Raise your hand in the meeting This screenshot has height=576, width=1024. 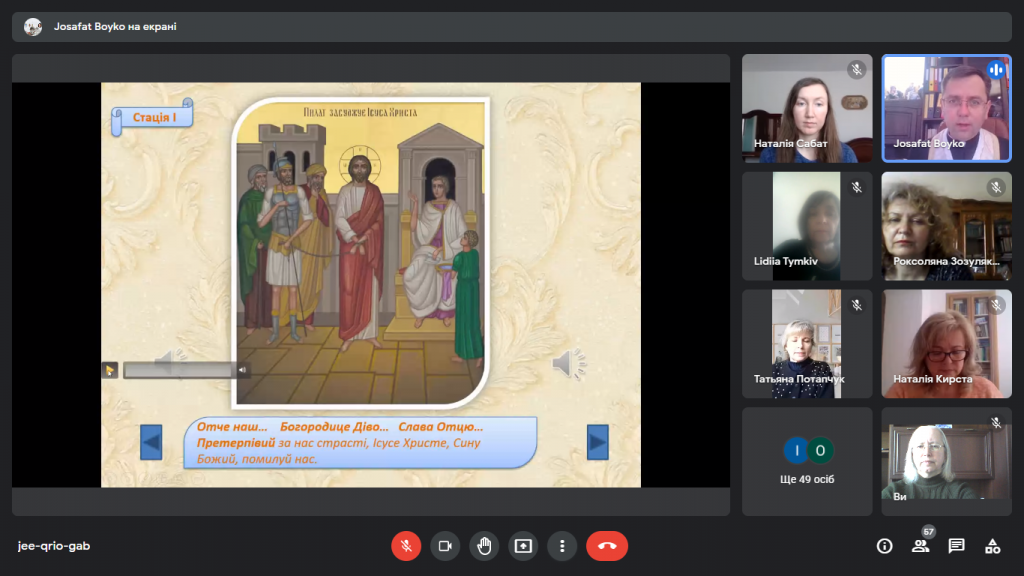484,546
